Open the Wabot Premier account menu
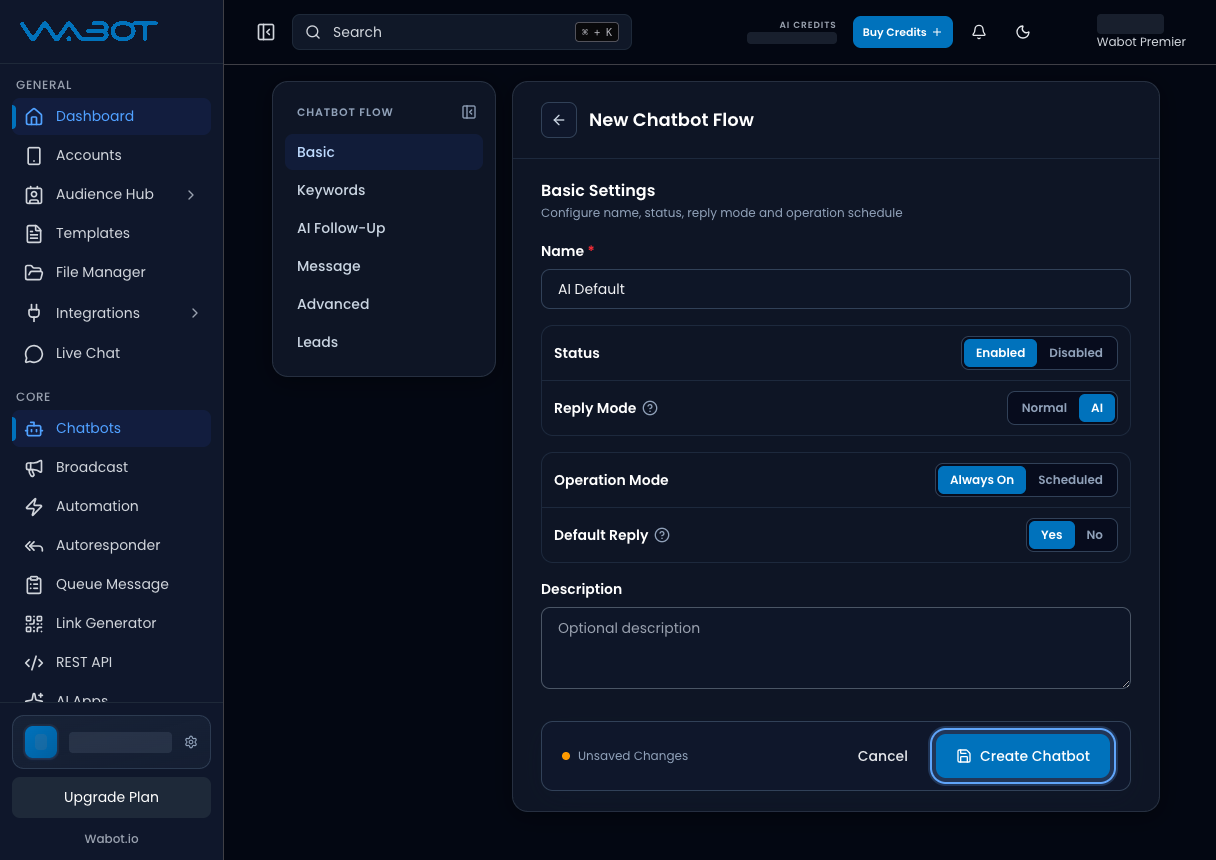 point(1141,32)
